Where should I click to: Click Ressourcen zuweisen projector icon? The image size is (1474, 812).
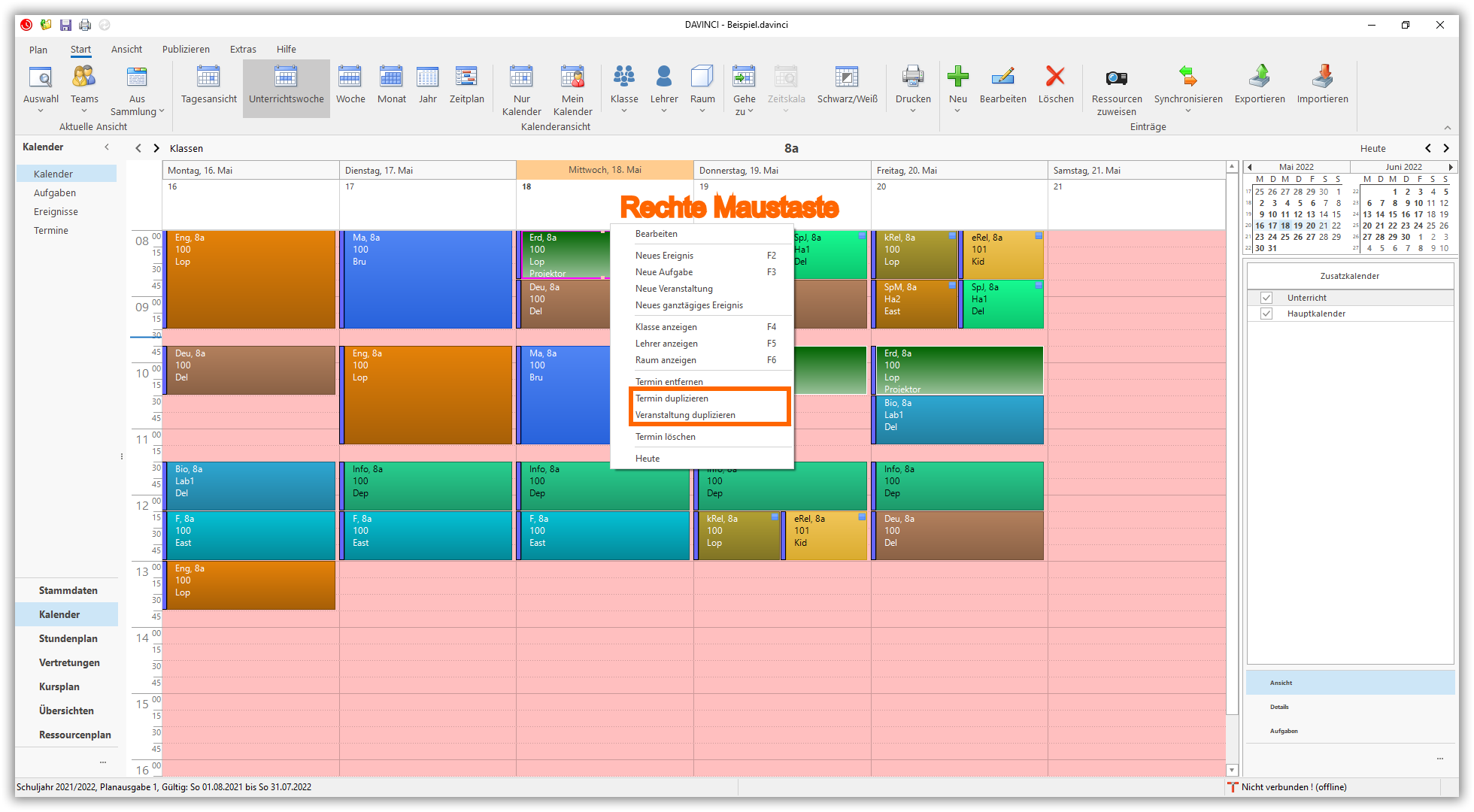1116,77
